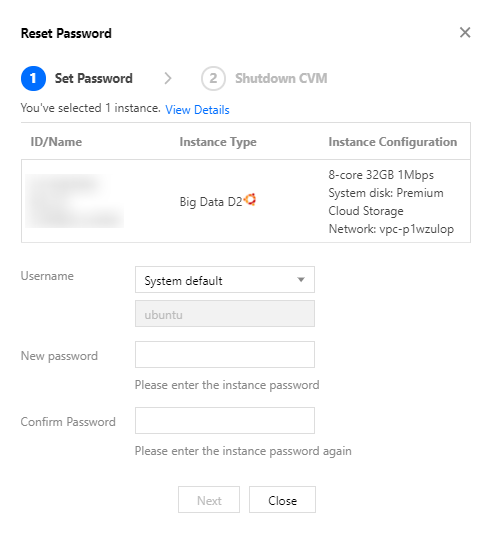Click the Instance Configuration column header
Viewport: 490px width, 535px height.
tap(393, 142)
